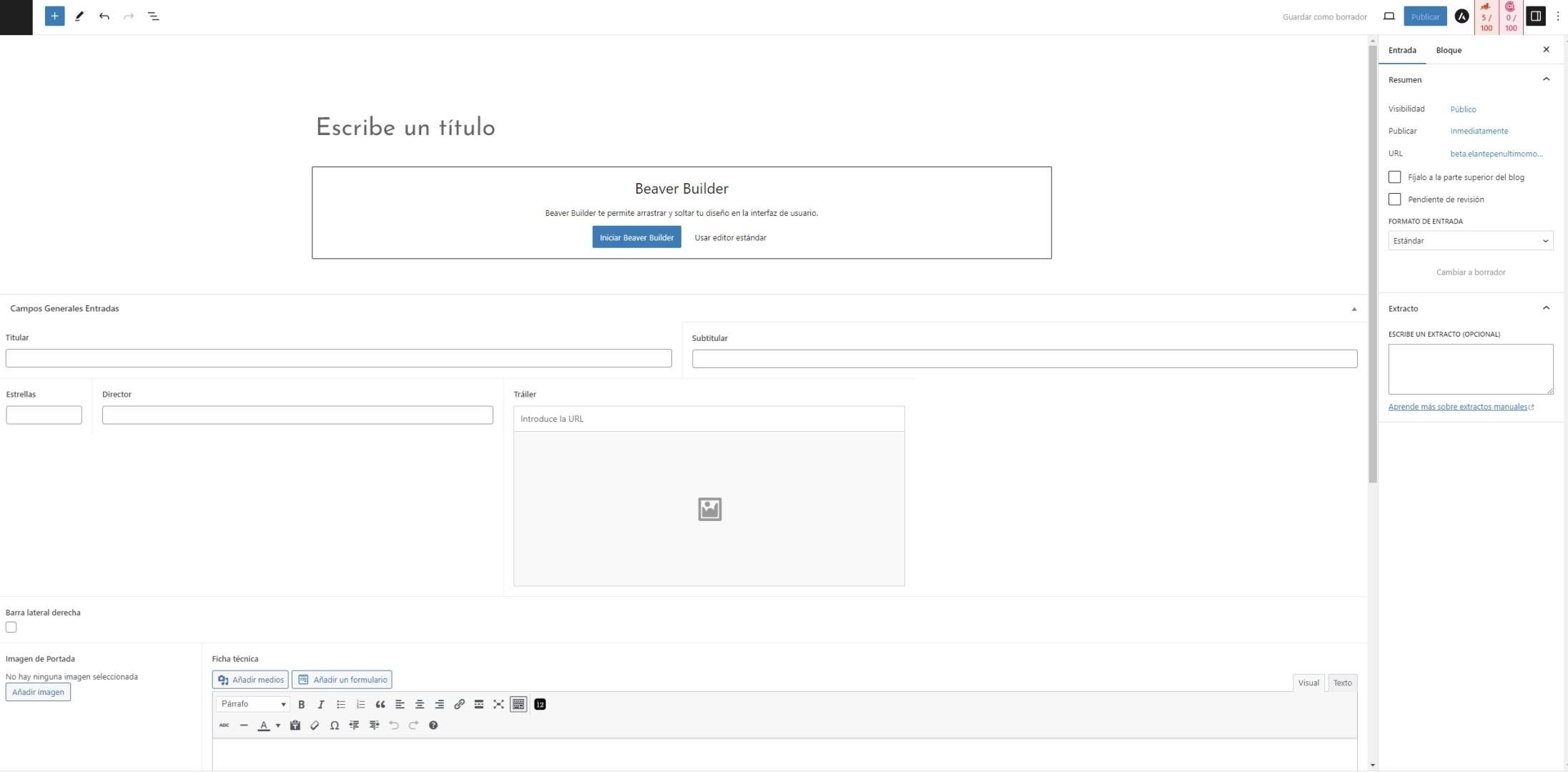The image size is (1568, 772).
Task: Open the document overview list view
Action: click(153, 16)
